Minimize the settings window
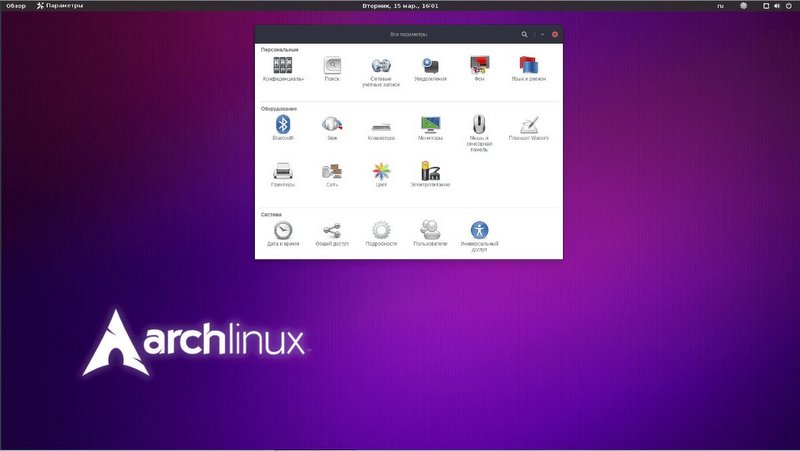Viewport: 800px width, 451px height. pyautogui.click(x=542, y=34)
